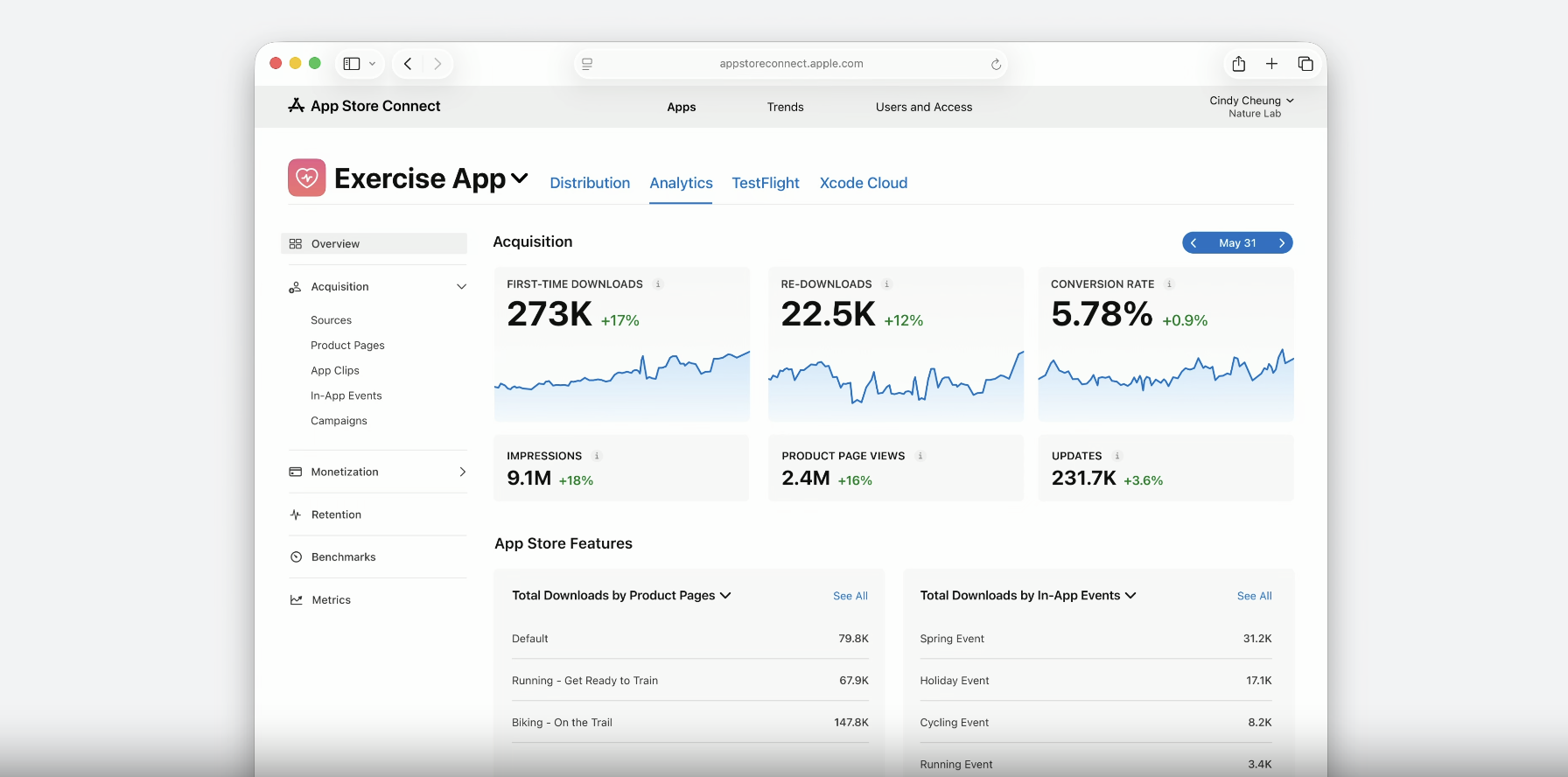Expand the Exercise App switcher chevron
1568x777 pixels.
pyautogui.click(x=520, y=178)
